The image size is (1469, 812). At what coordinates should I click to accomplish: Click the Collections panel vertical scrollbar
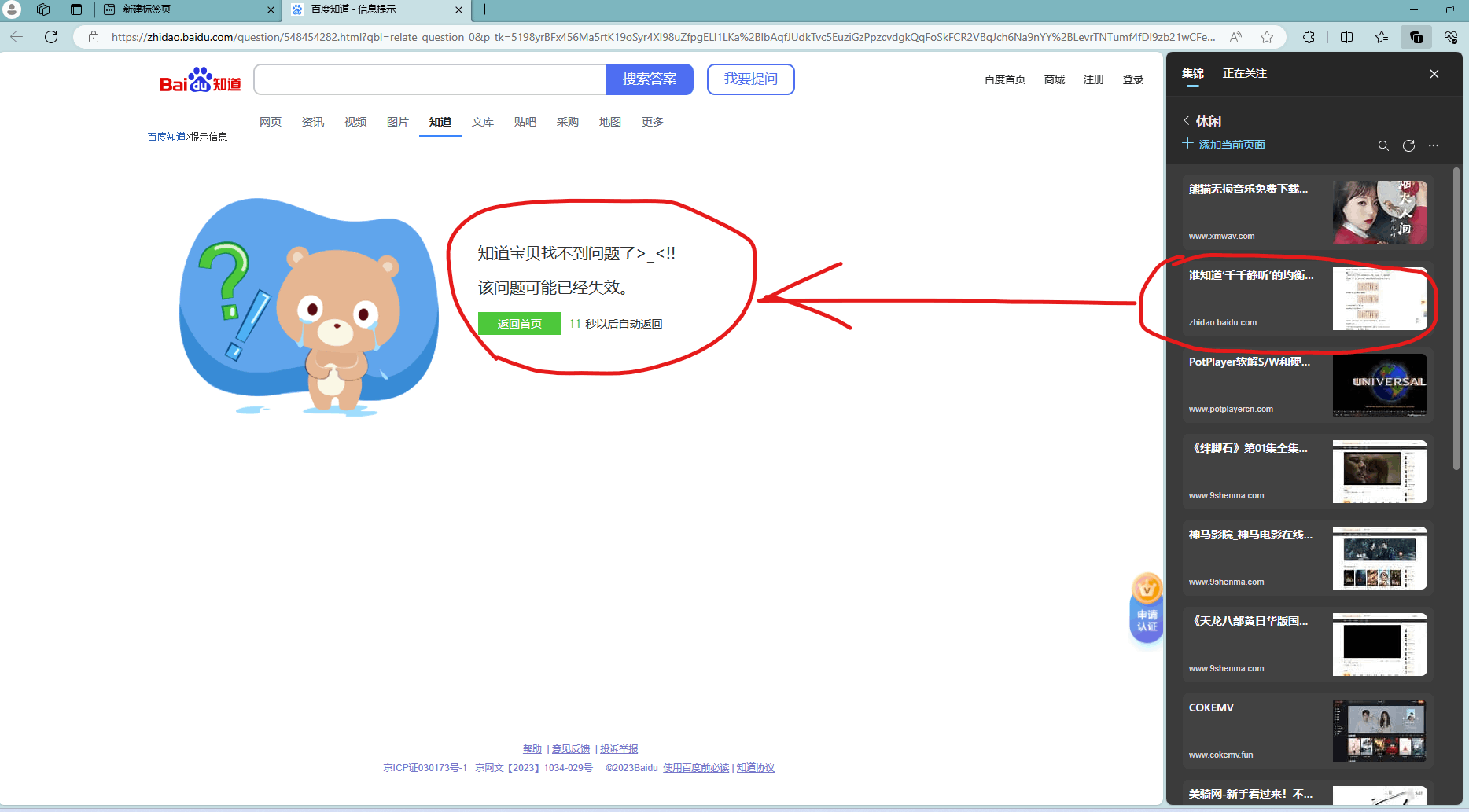click(1456, 318)
